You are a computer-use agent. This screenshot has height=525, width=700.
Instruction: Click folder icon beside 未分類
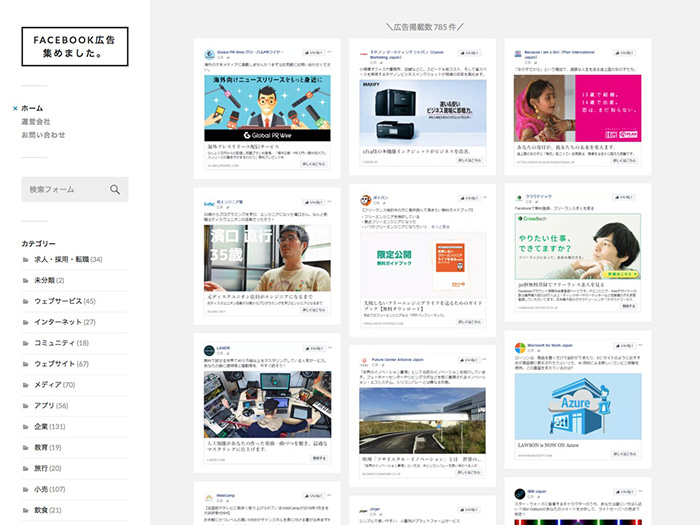pos(25,280)
